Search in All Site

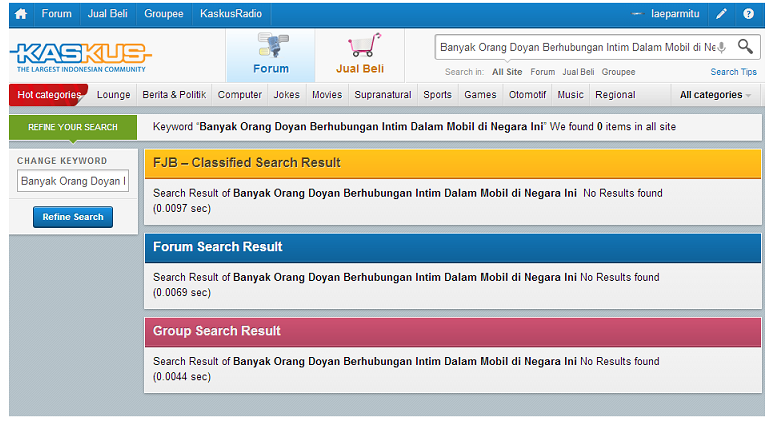pos(507,72)
